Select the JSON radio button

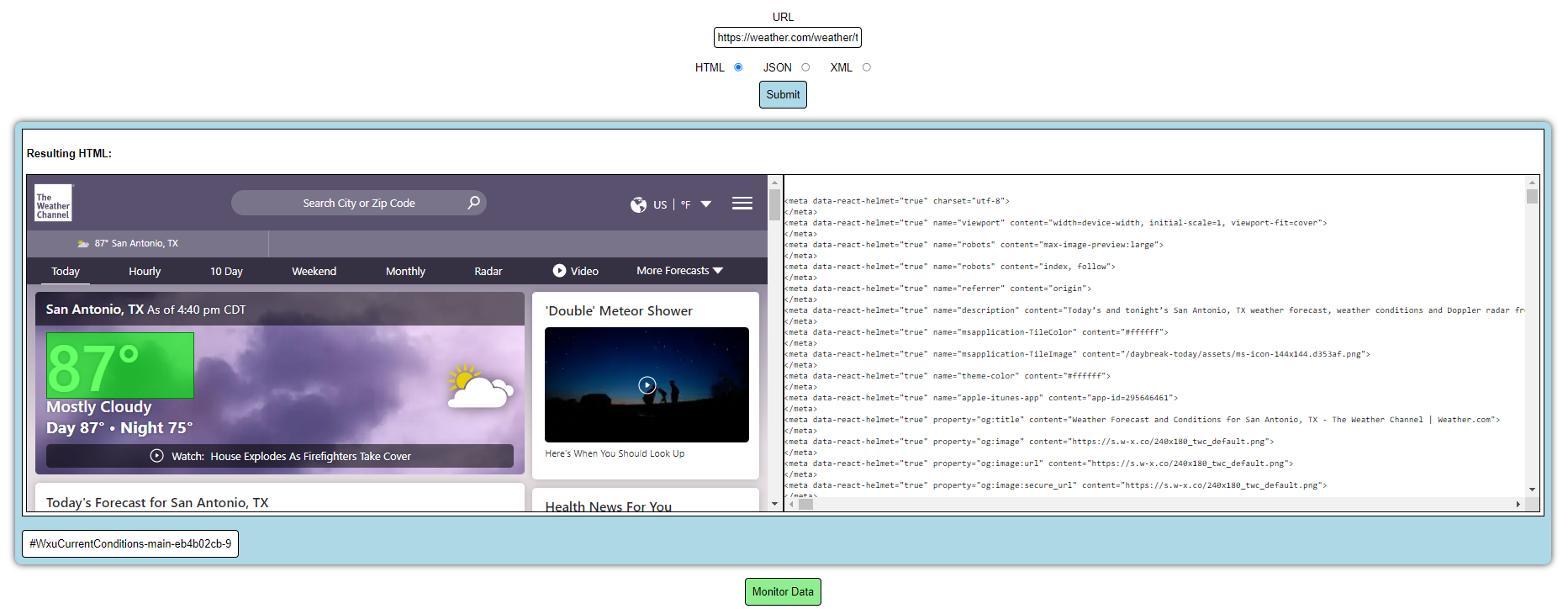(x=805, y=67)
